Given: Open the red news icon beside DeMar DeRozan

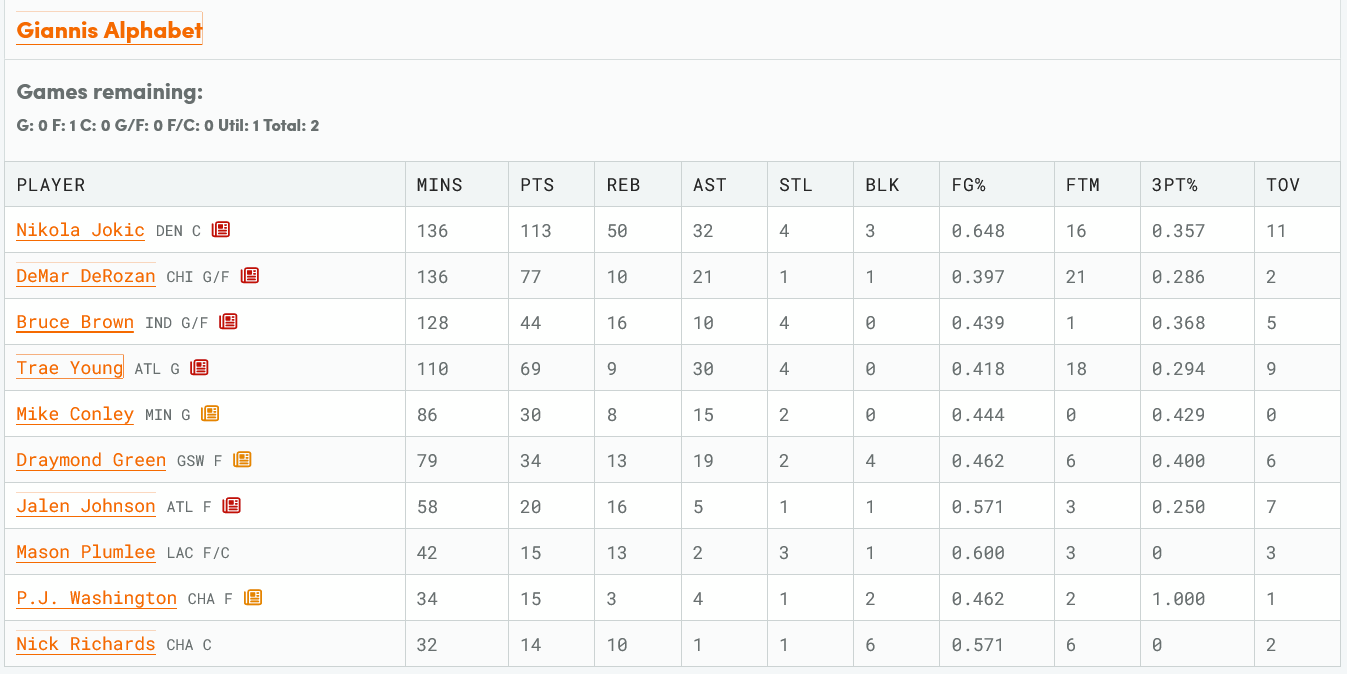Looking at the screenshot, I should [x=250, y=276].
